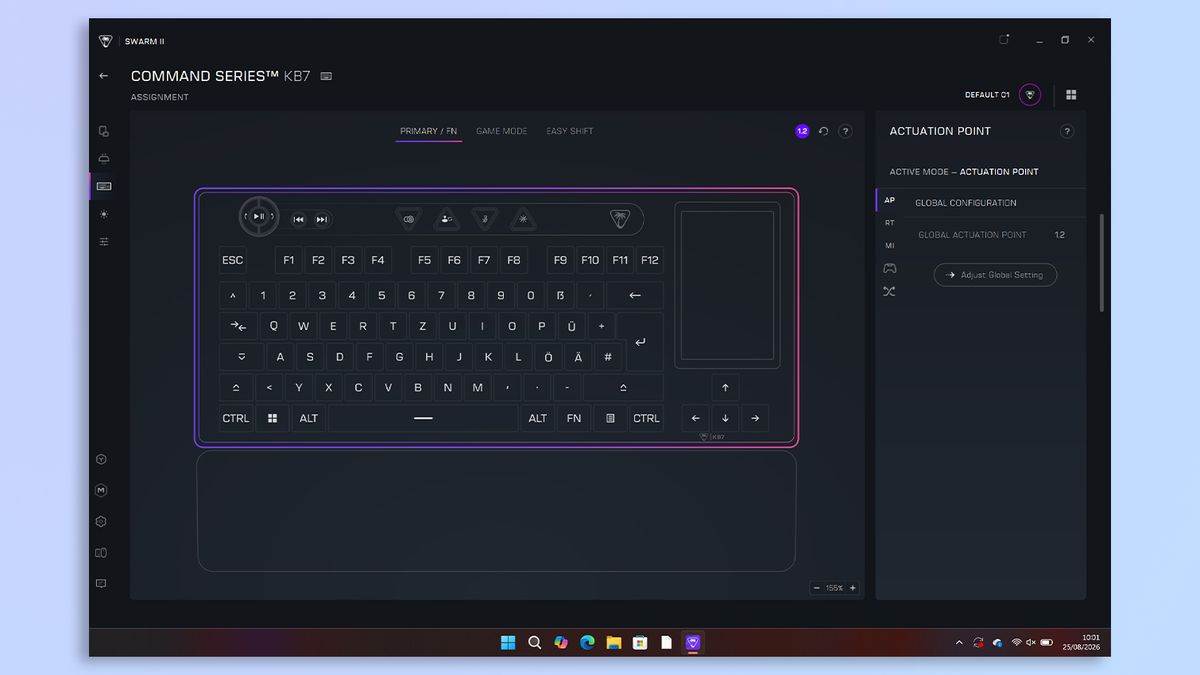Image resolution: width=1200 pixels, height=675 pixels.
Task: Select the AP mode tab
Action: pyautogui.click(x=890, y=200)
